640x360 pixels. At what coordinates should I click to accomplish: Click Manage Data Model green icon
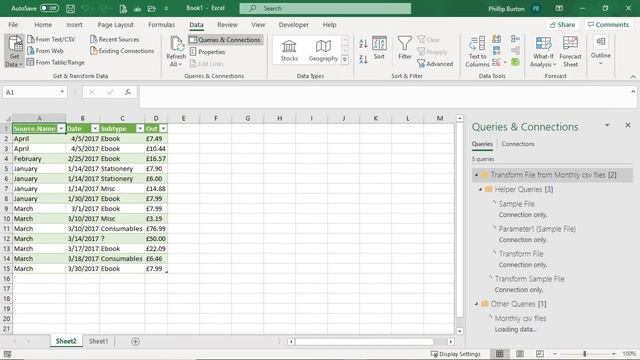tap(515, 62)
